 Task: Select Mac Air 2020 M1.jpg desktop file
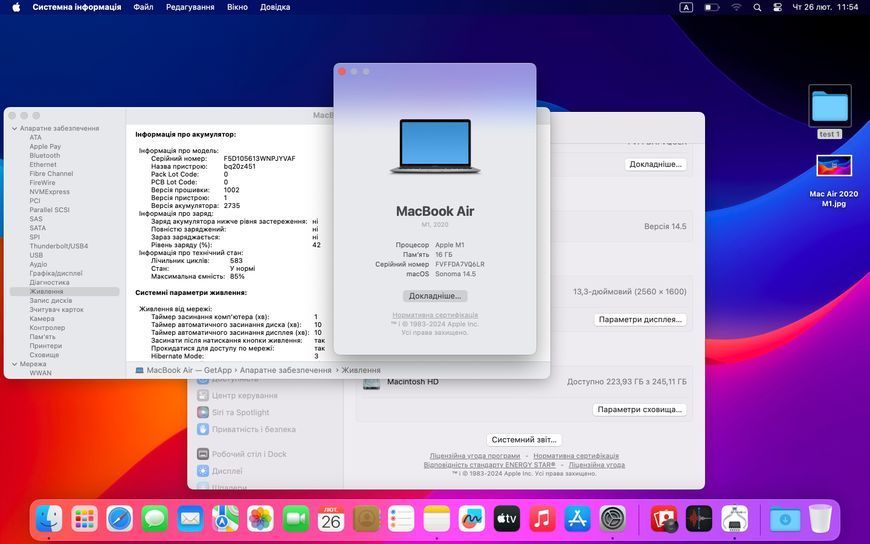point(833,180)
